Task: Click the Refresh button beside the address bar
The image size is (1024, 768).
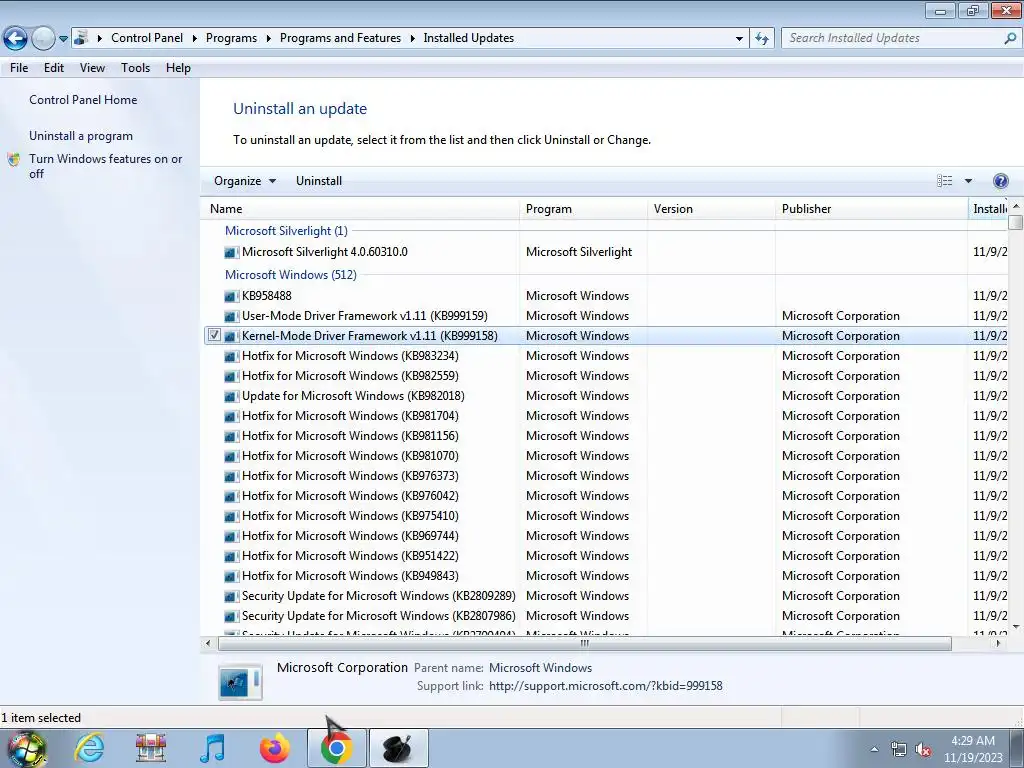Action: click(x=761, y=39)
